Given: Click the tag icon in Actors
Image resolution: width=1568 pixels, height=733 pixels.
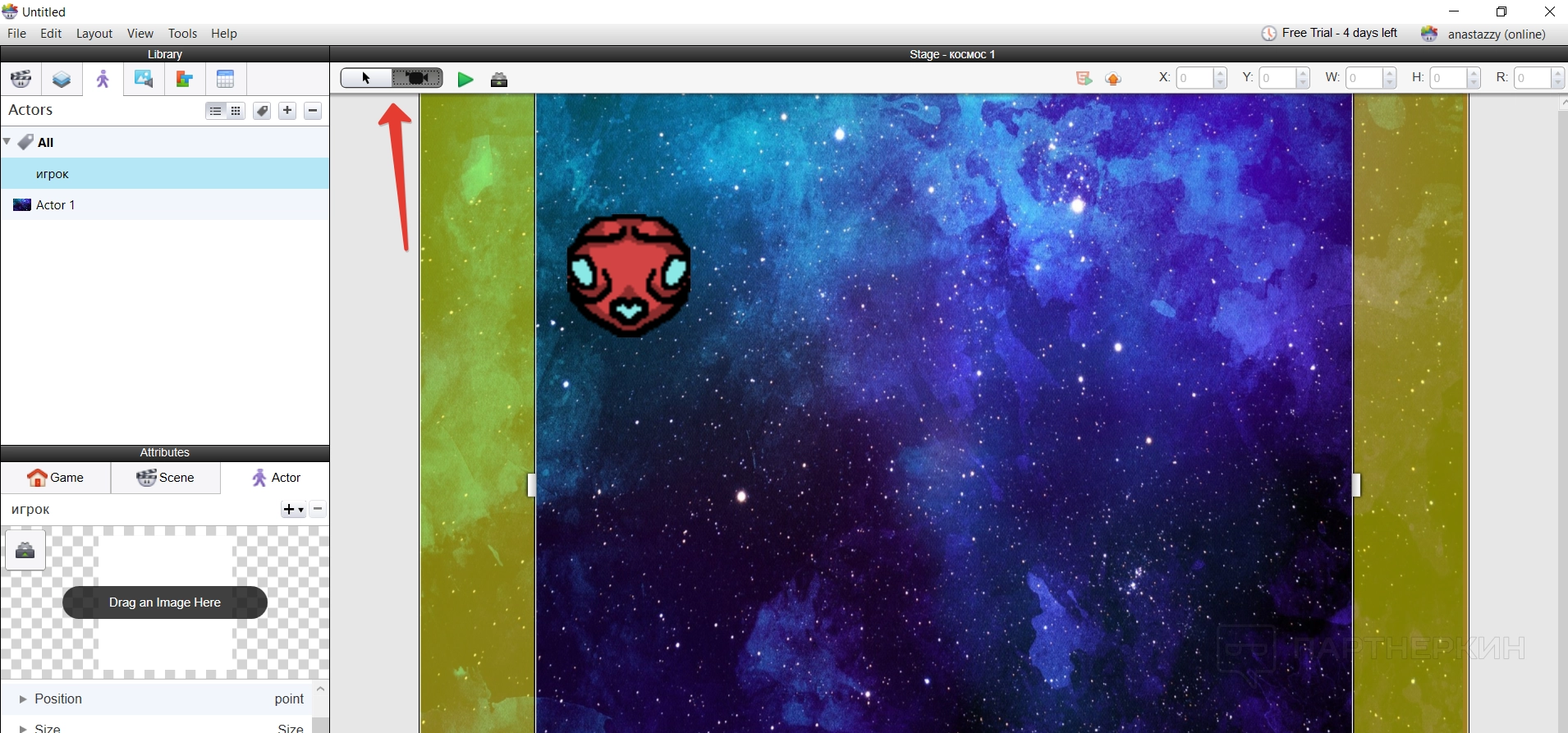Looking at the screenshot, I should [262, 111].
